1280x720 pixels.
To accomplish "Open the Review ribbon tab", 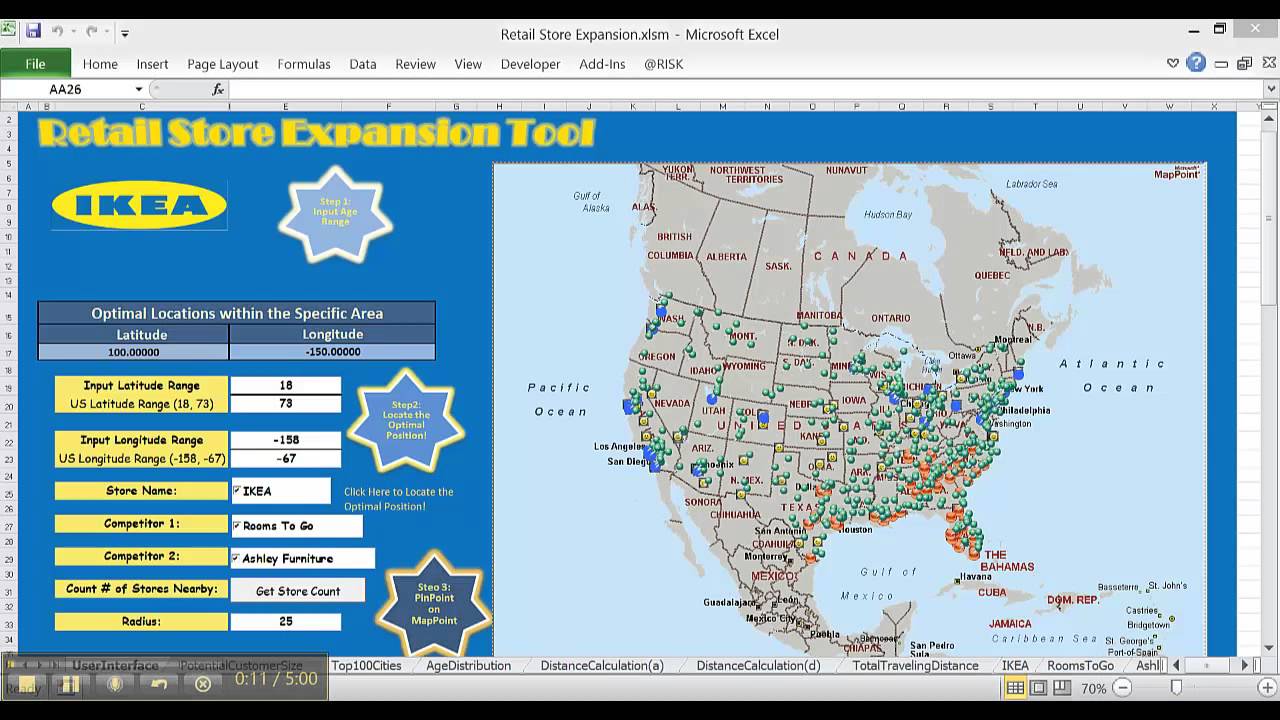I will click(415, 64).
